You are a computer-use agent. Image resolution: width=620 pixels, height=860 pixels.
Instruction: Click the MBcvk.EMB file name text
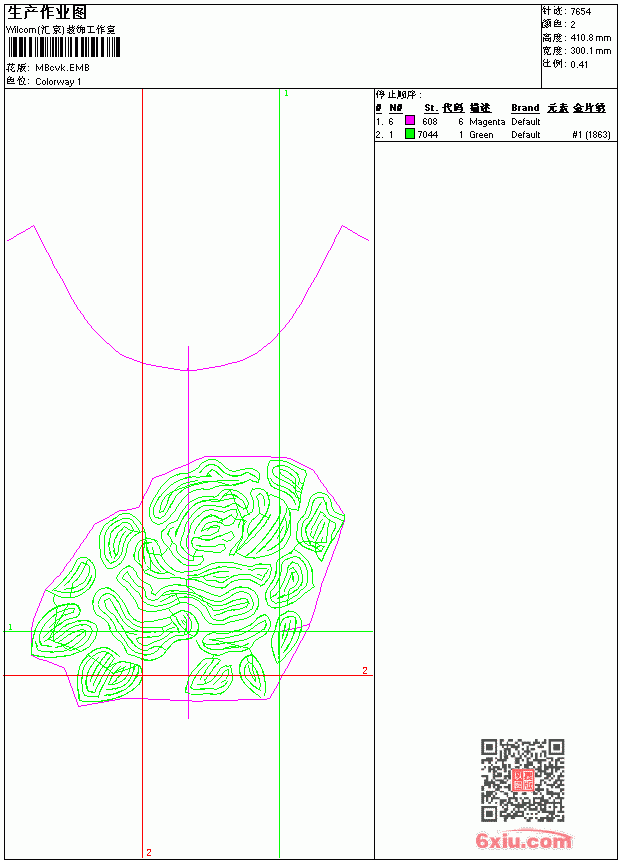point(62,68)
